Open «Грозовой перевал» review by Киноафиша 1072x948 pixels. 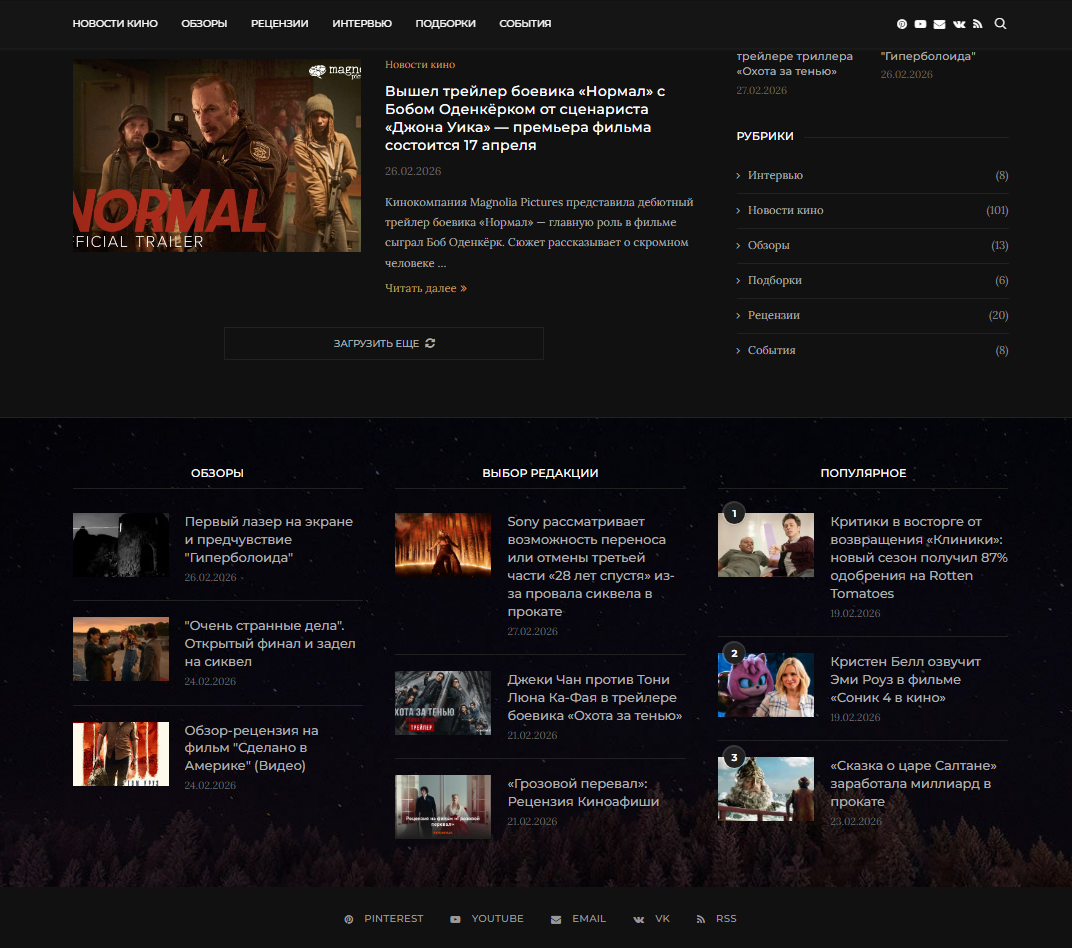click(583, 792)
